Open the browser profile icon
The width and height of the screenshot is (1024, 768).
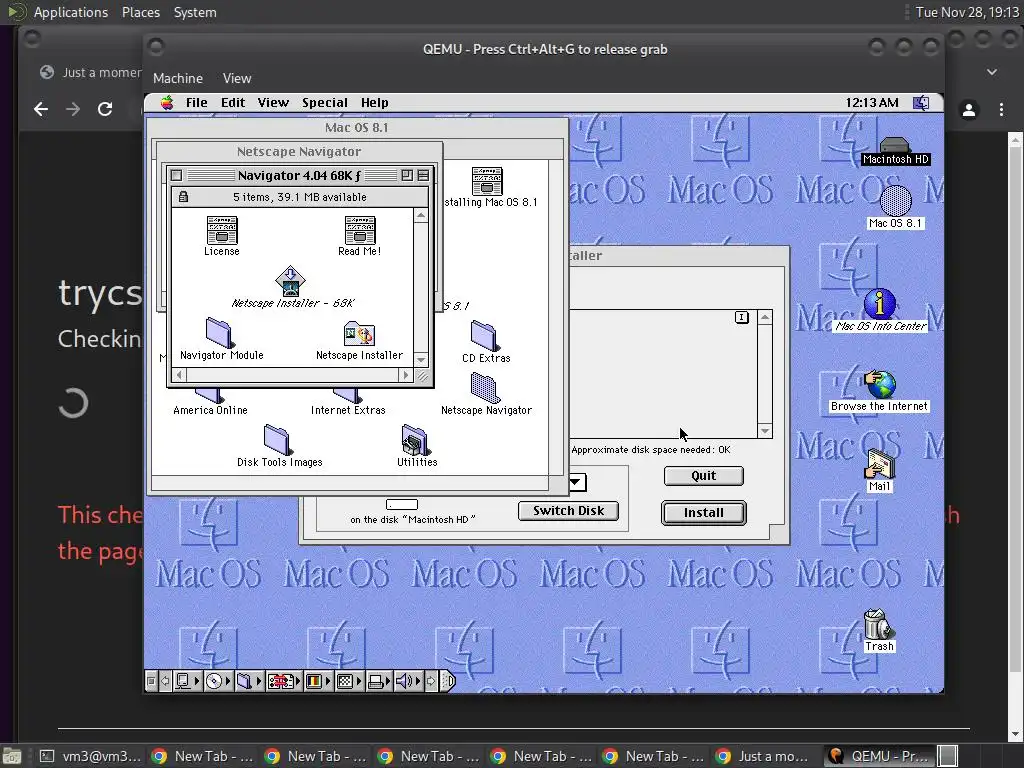pos(969,110)
